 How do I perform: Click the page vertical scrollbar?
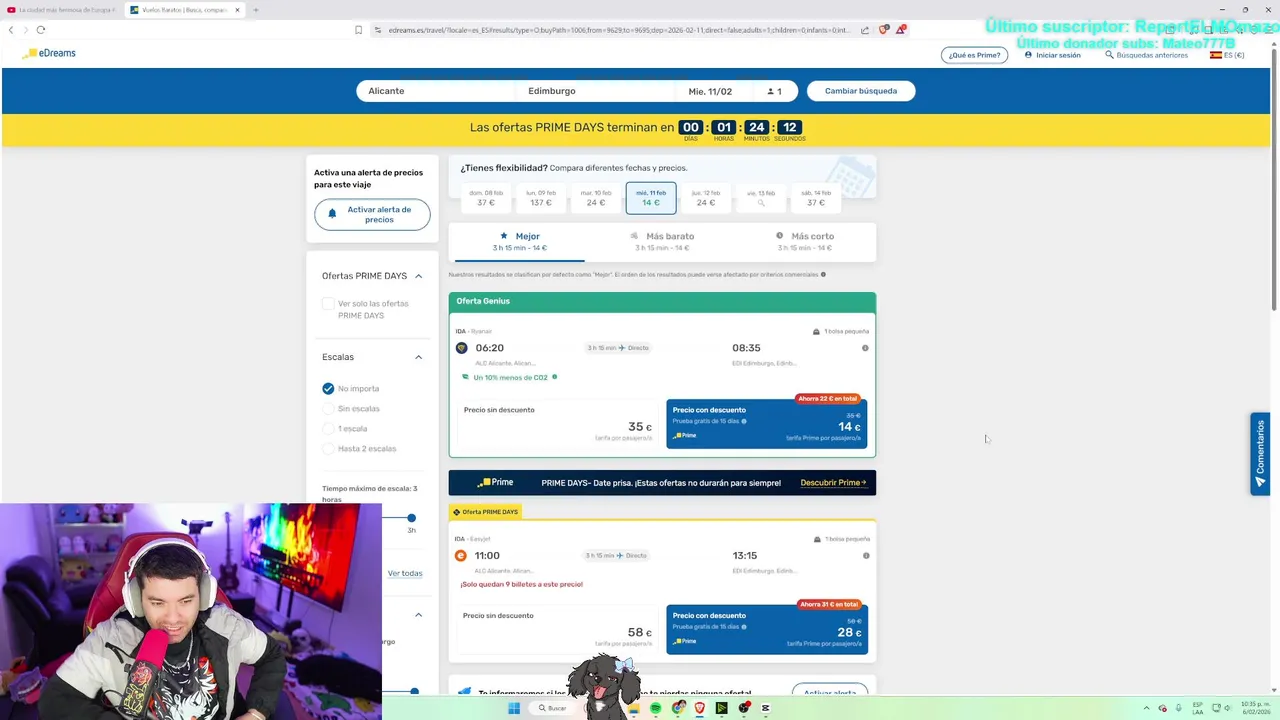click(1274, 180)
